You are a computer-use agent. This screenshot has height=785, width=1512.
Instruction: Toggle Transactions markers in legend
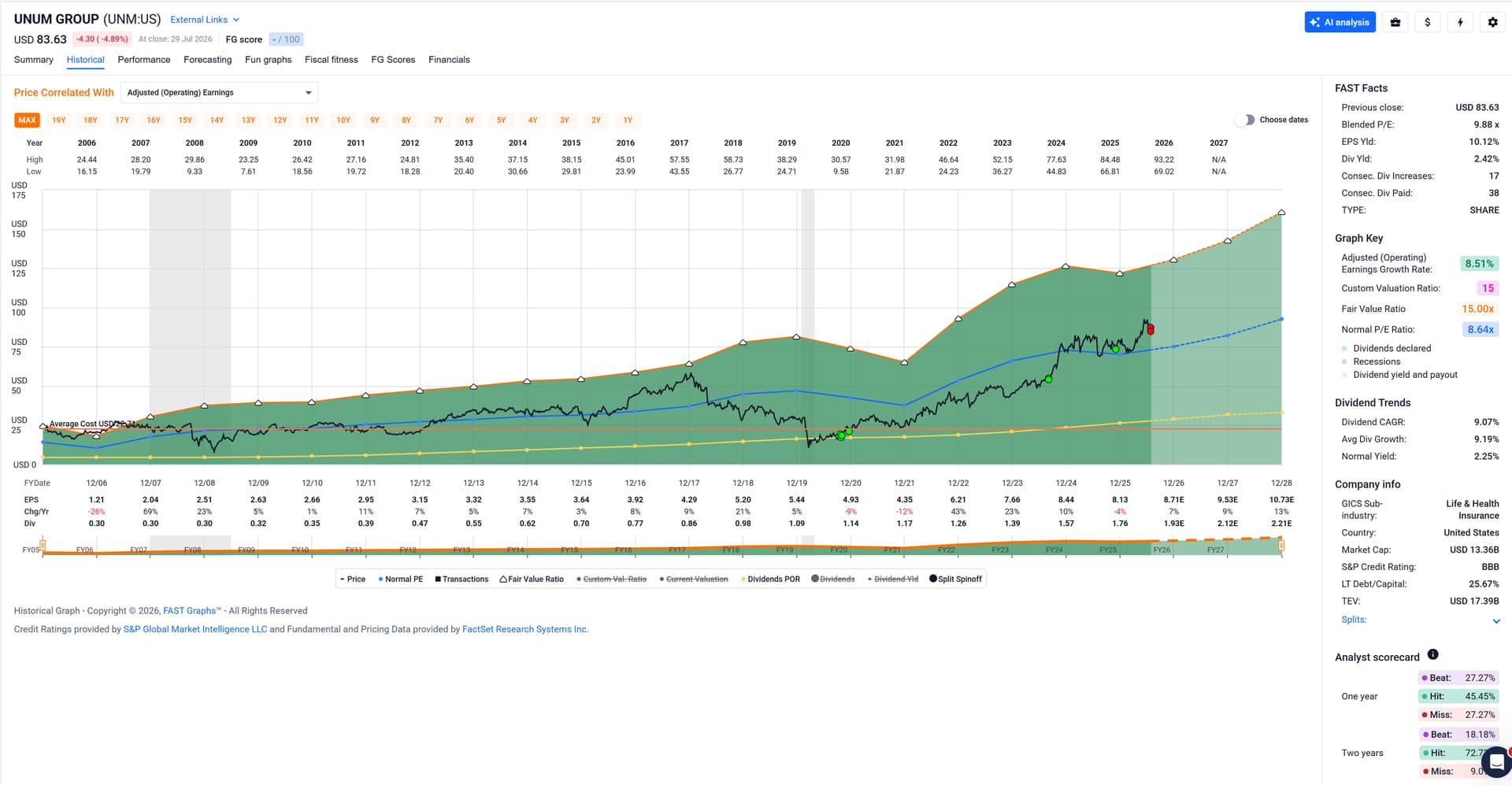461,579
